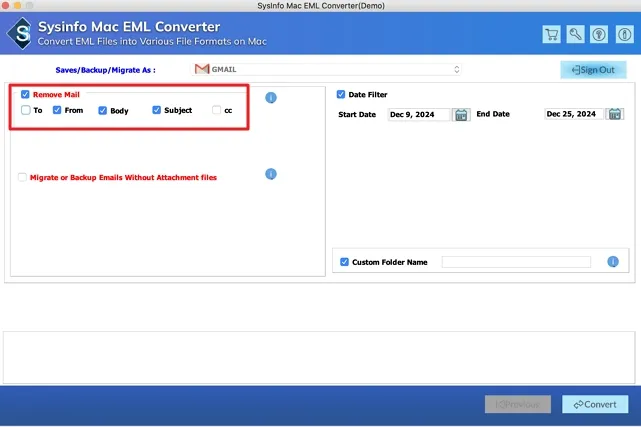Click the Saves/Backup/Migrate As label
This screenshot has width=641, height=427.
click(105, 70)
